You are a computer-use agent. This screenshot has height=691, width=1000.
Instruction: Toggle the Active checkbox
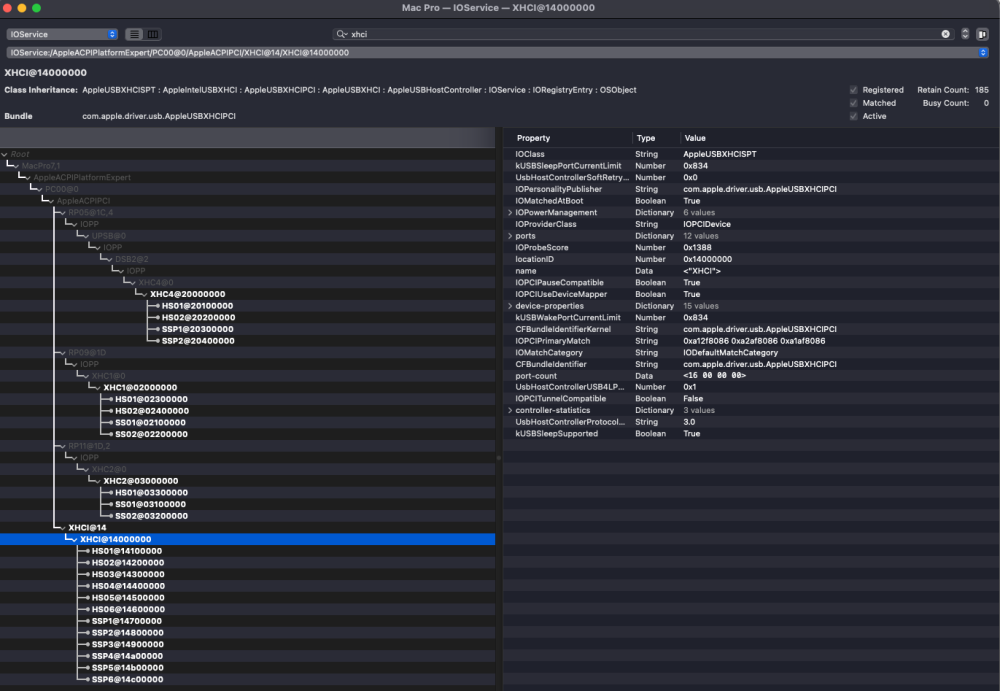tap(853, 116)
